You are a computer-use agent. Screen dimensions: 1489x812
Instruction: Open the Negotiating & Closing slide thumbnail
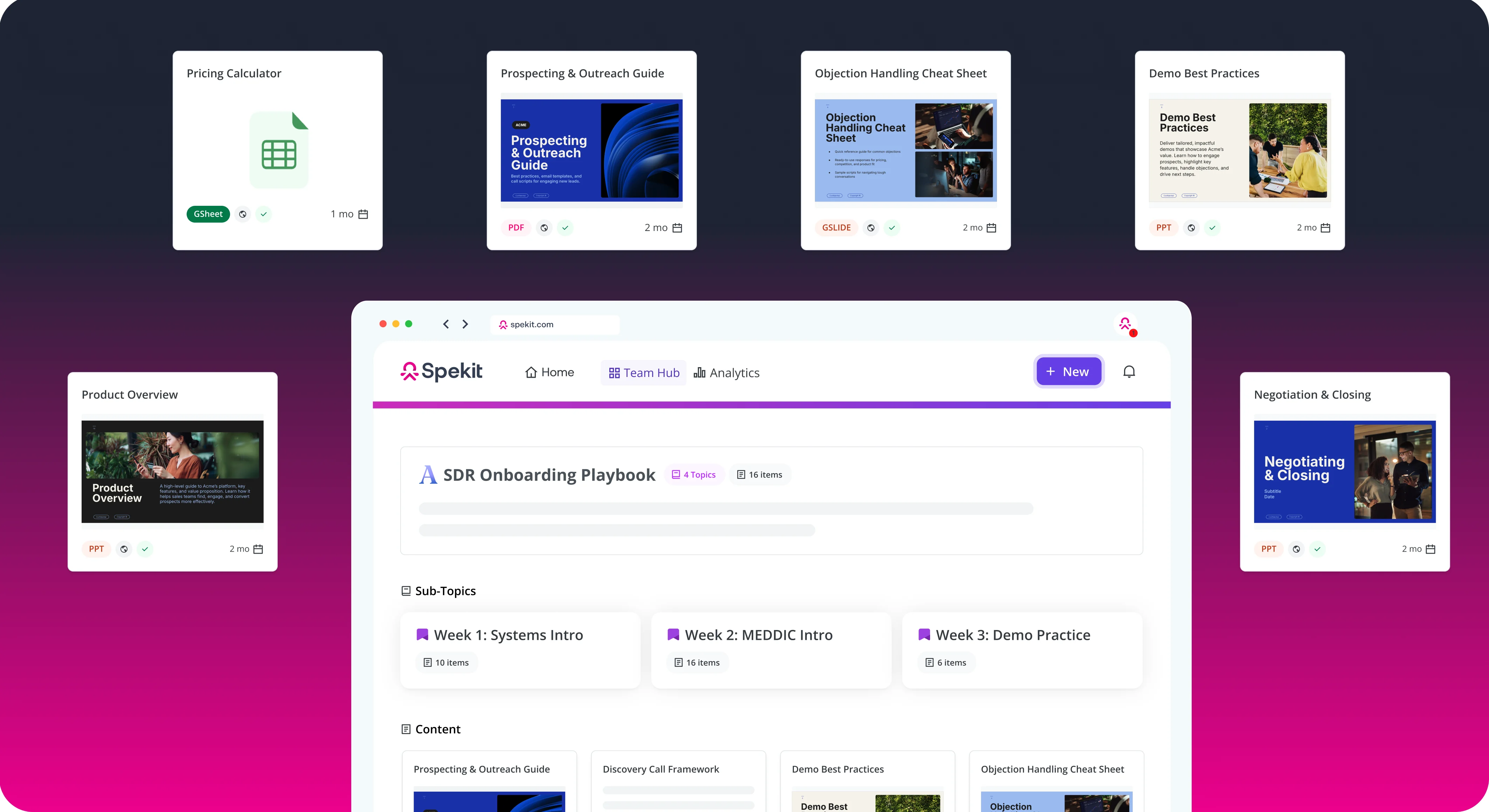tap(1344, 472)
